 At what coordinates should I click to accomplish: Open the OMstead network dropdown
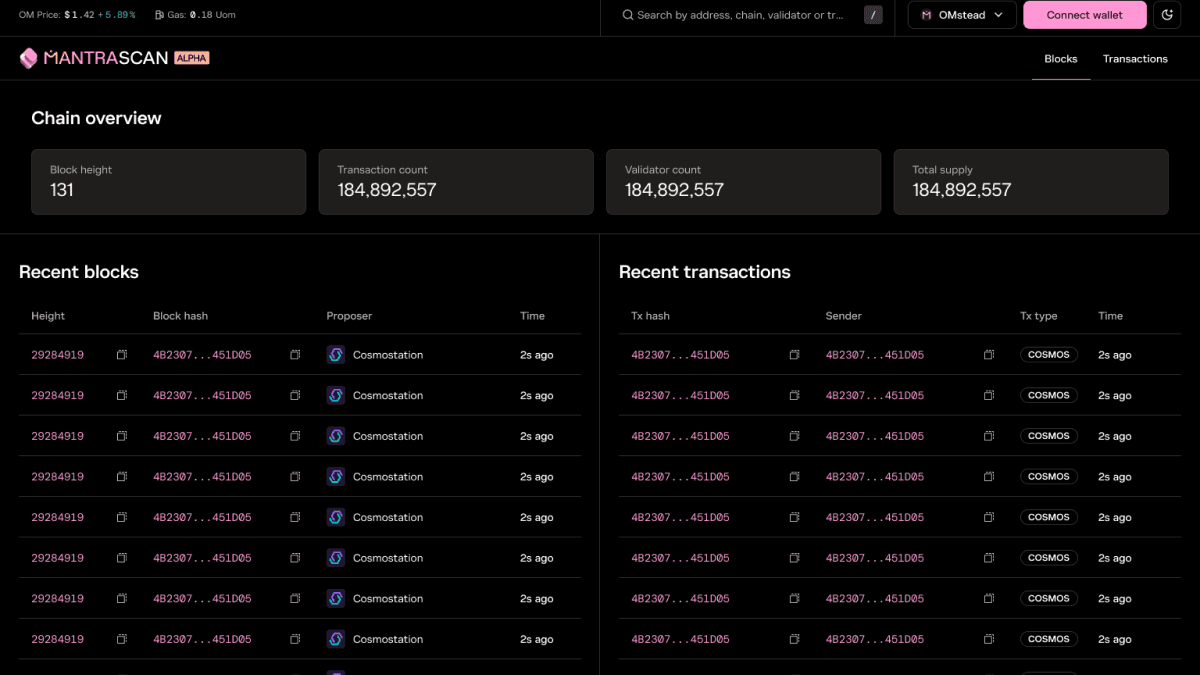962,15
